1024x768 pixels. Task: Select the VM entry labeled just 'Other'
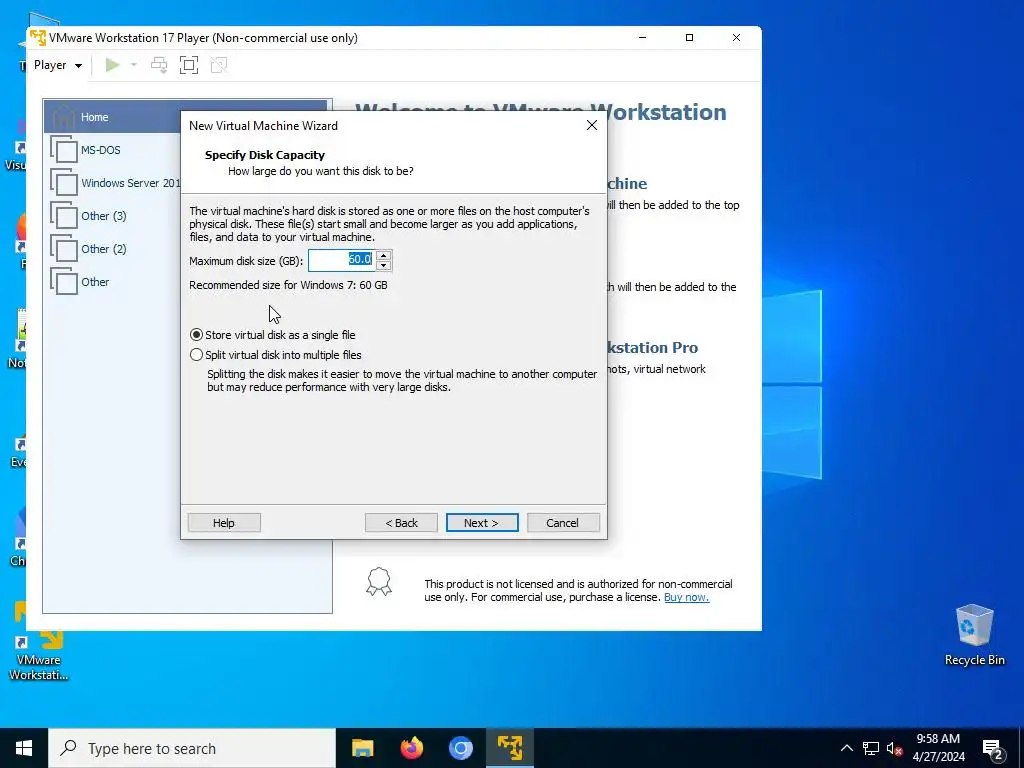(112, 281)
